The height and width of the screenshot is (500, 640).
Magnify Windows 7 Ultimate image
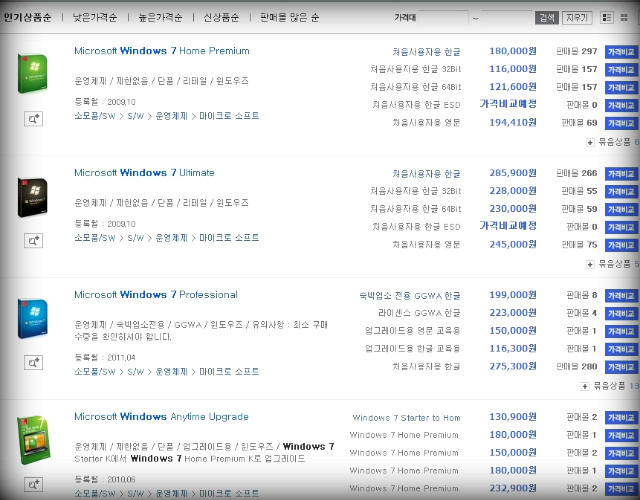(x=33, y=241)
